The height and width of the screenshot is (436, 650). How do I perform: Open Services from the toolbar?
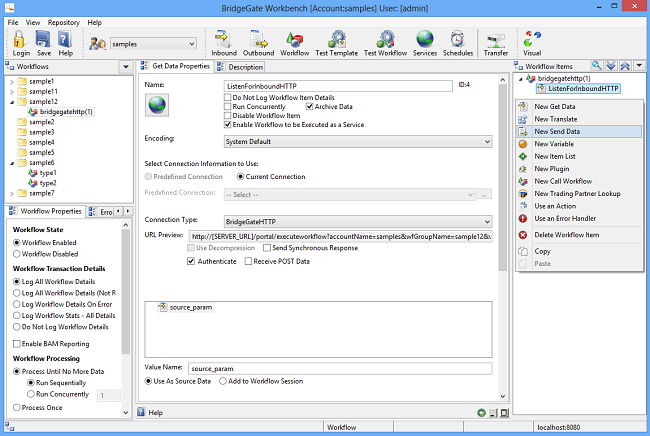pos(425,42)
